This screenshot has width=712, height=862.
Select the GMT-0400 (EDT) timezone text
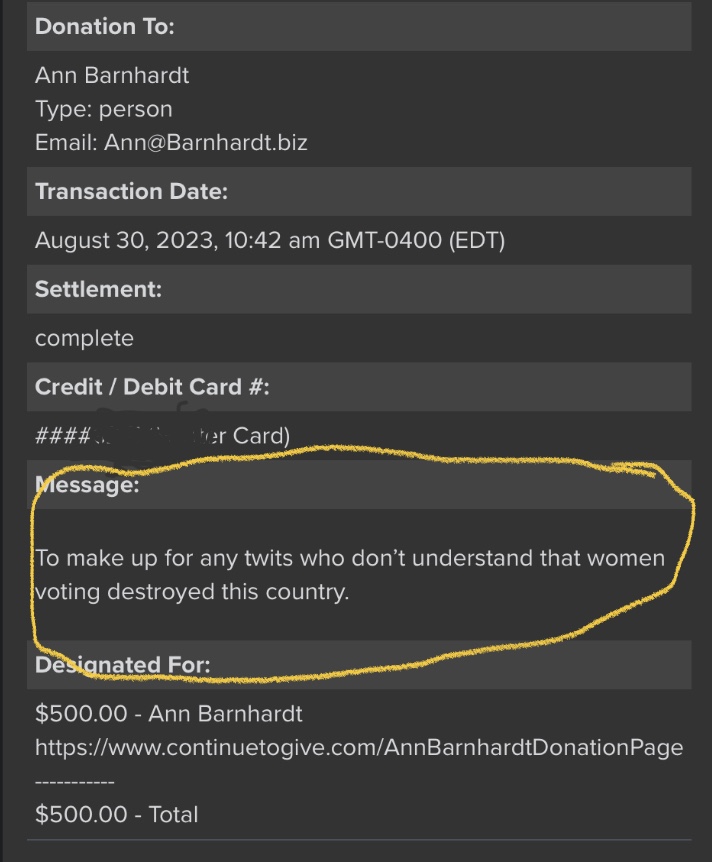416,240
